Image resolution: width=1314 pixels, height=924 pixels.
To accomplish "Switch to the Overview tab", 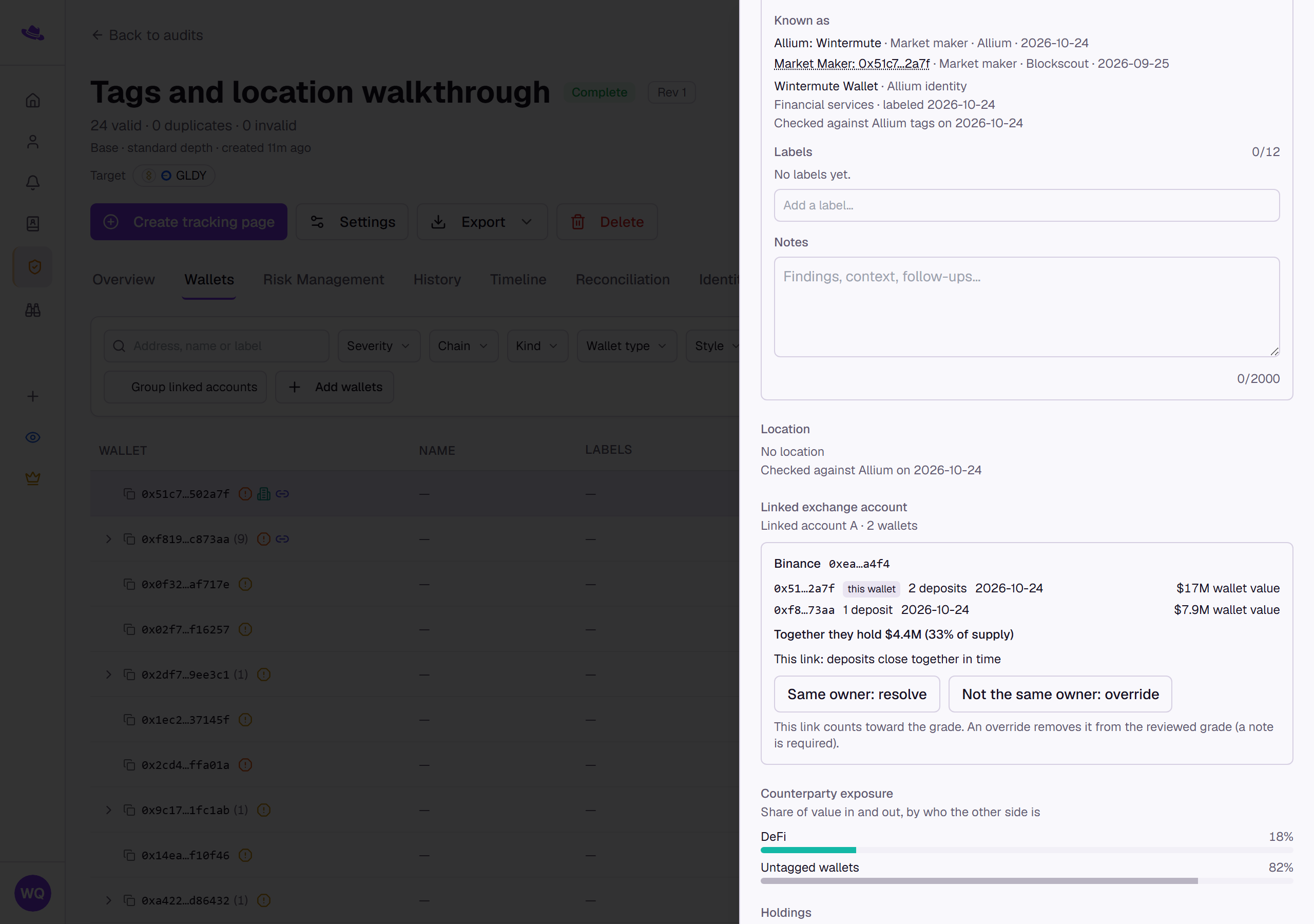I will [x=124, y=279].
